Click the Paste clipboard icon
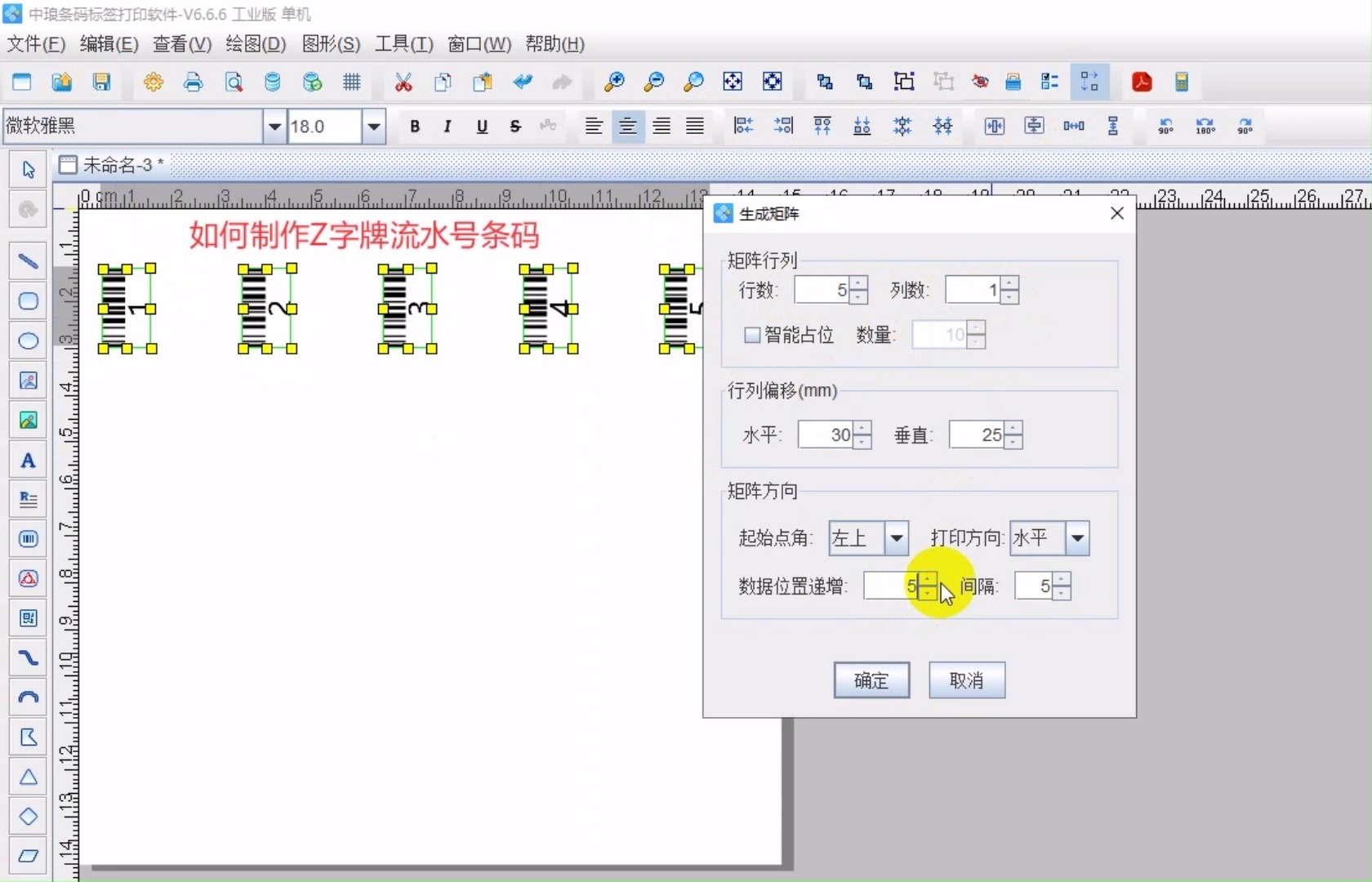 pyautogui.click(x=483, y=82)
